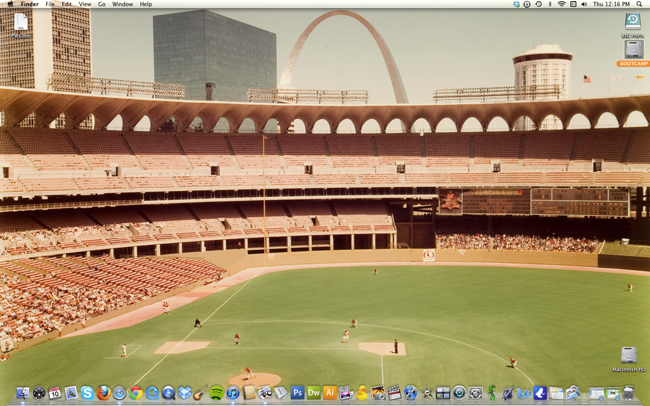The height and width of the screenshot is (406, 650).
Task: Launch Image Capture camera icon
Action: (378, 392)
